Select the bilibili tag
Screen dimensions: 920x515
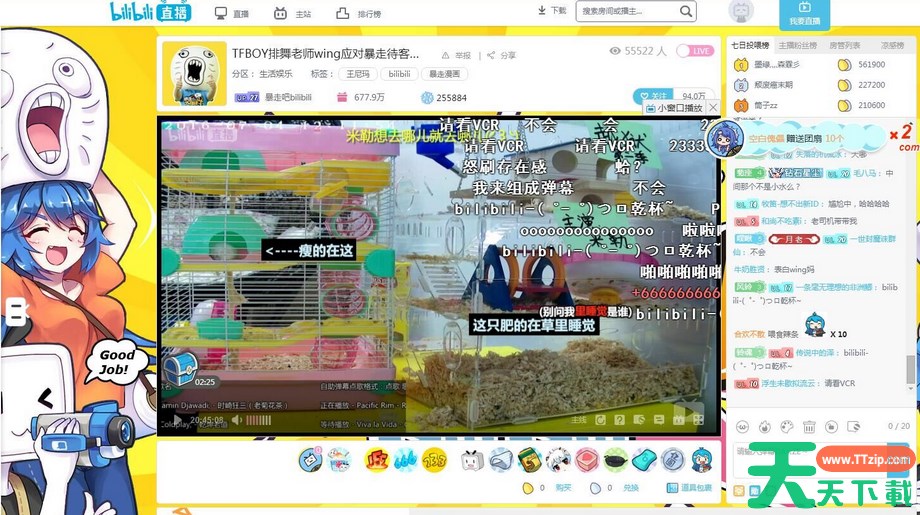(399, 74)
